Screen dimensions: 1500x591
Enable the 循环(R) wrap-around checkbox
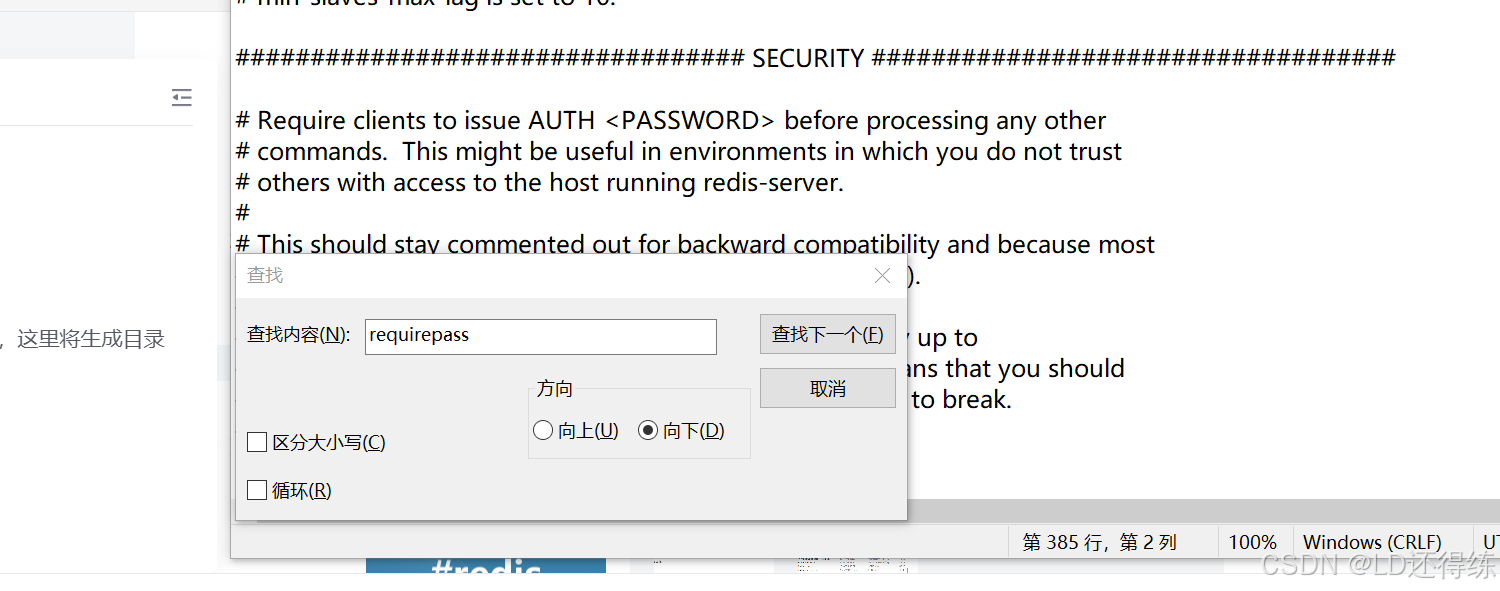257,490
